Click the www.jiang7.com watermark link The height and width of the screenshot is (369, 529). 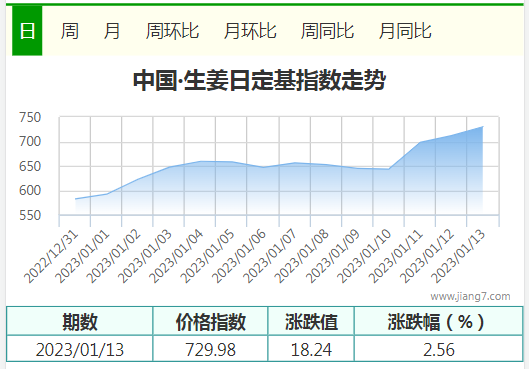[x=470, y=296]
